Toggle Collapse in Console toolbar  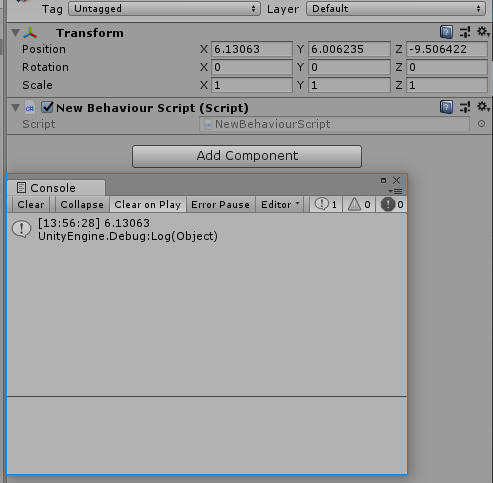(x=82, y=204)
